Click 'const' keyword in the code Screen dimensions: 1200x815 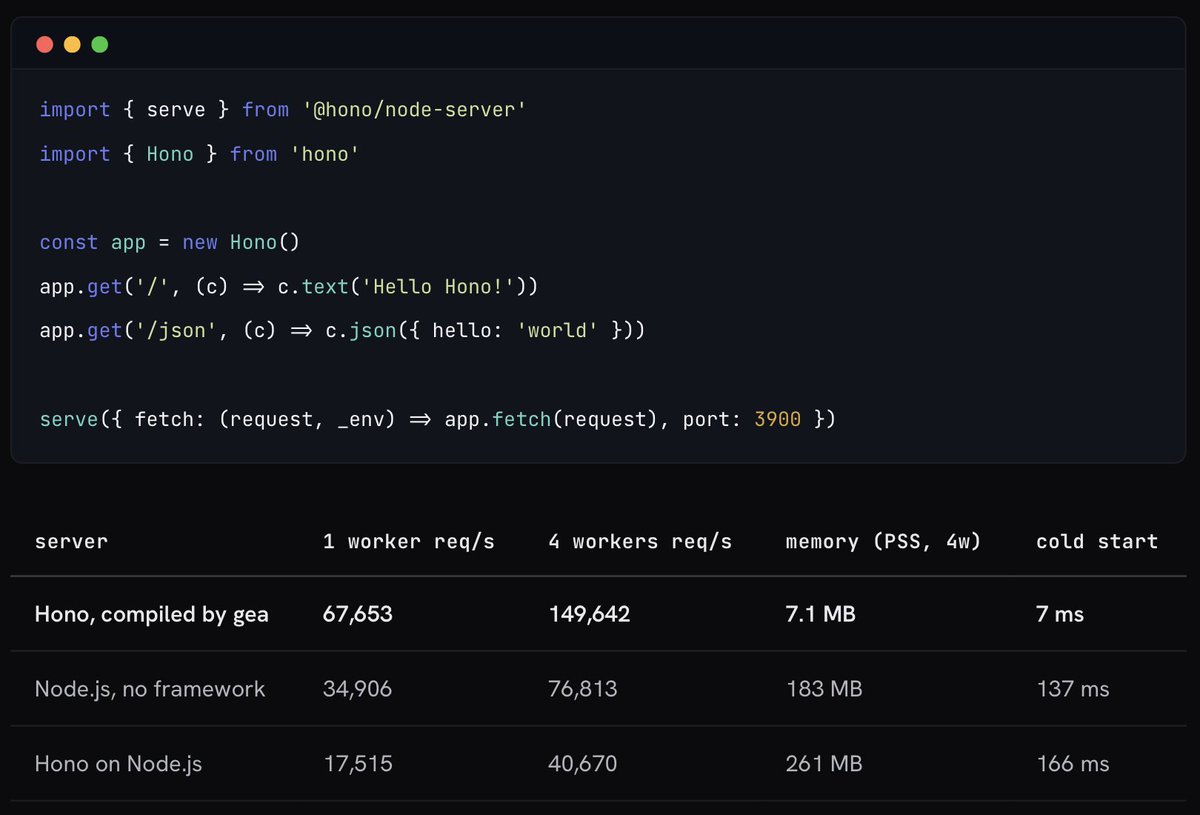tap(69, 243)
